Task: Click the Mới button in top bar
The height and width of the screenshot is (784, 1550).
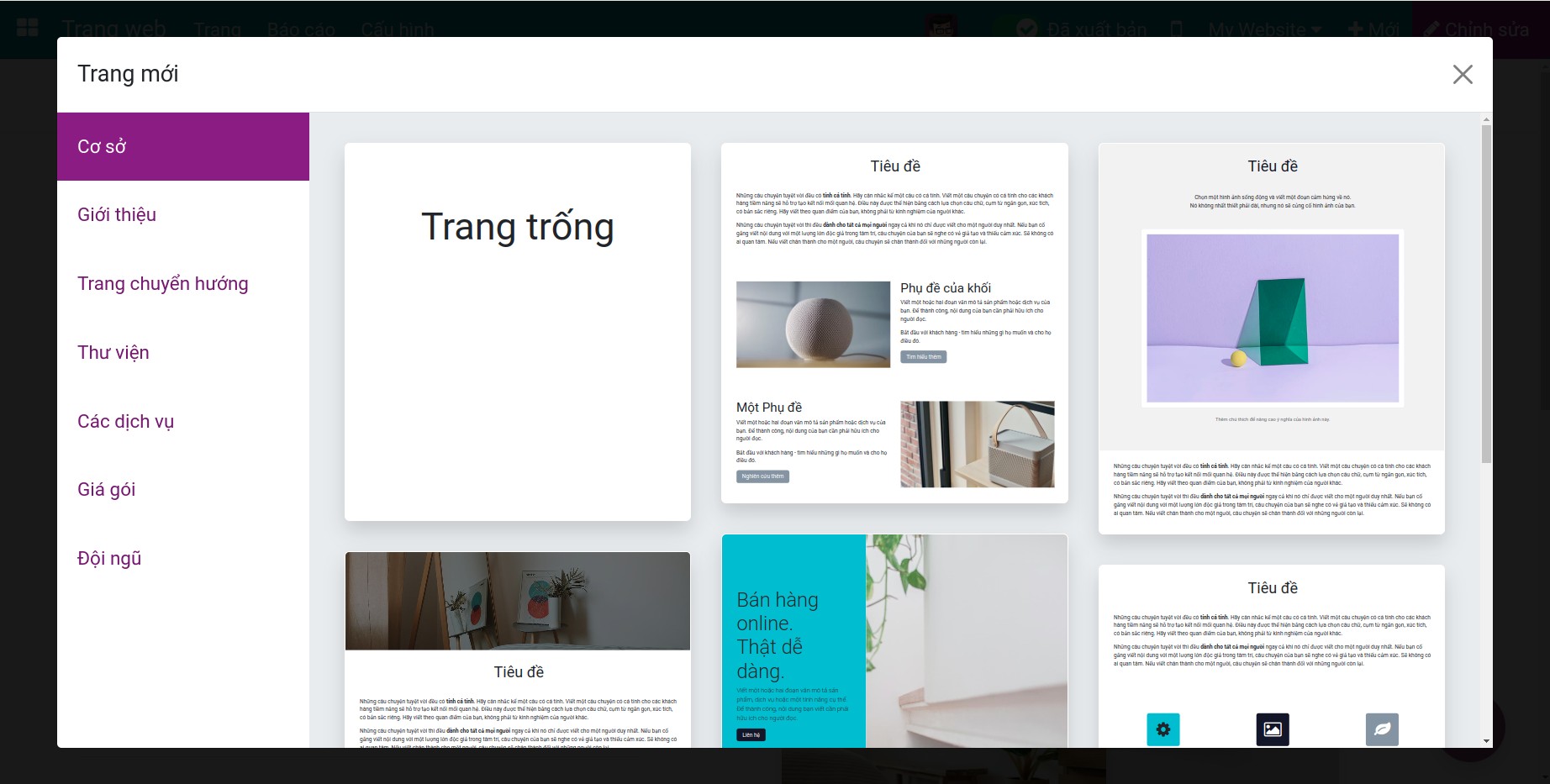Action: click(1373, 29)
